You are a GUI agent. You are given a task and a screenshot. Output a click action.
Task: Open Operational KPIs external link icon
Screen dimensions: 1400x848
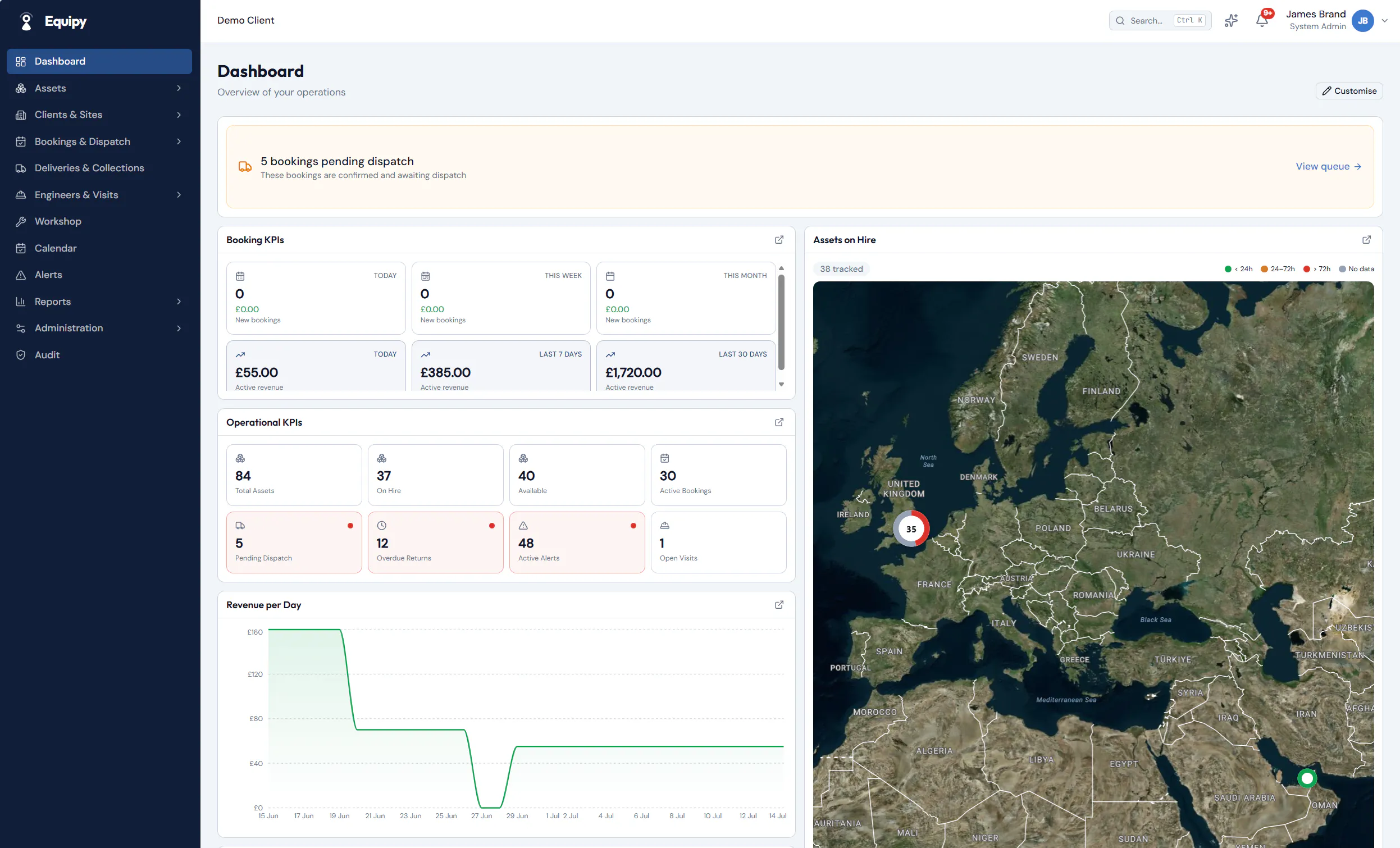[x=779, y=422]
